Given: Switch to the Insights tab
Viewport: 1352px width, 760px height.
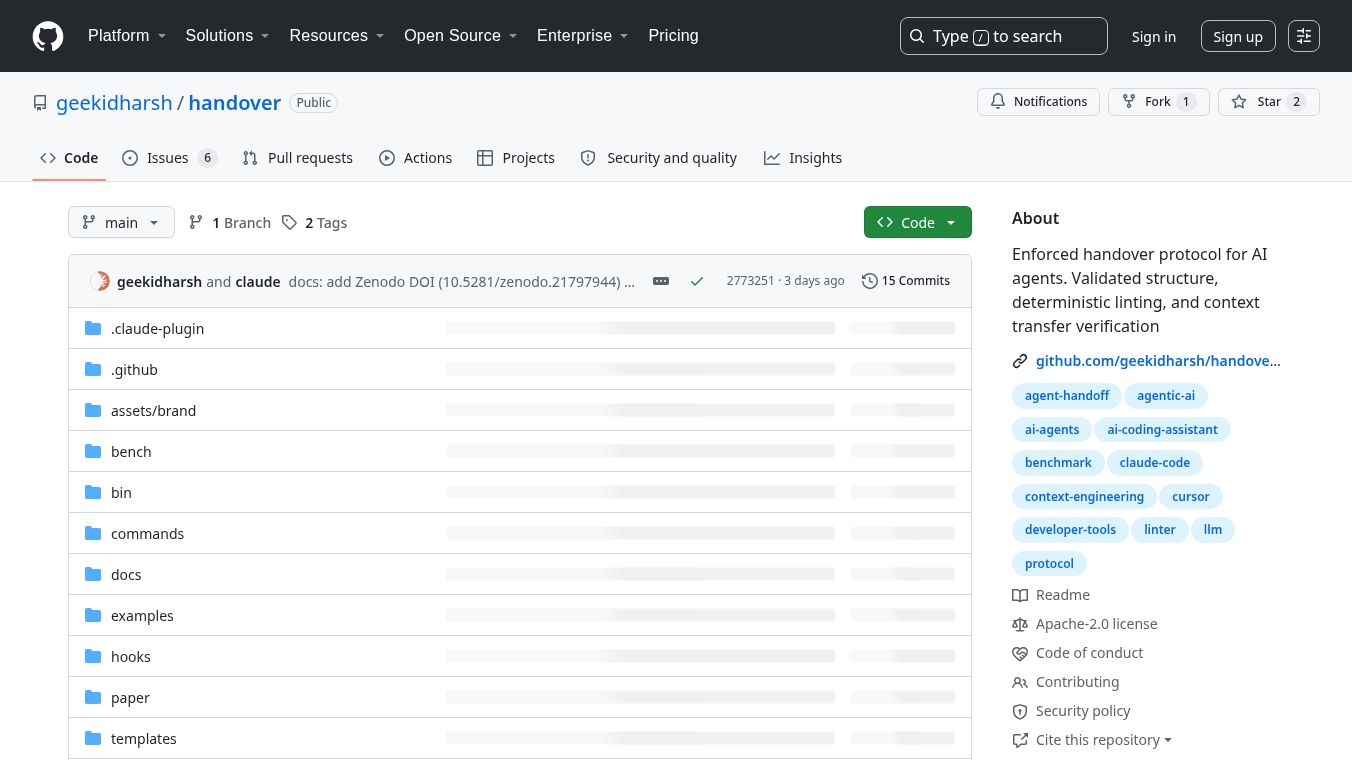Looking at the screenshot, I should click(x=803, y=158).
